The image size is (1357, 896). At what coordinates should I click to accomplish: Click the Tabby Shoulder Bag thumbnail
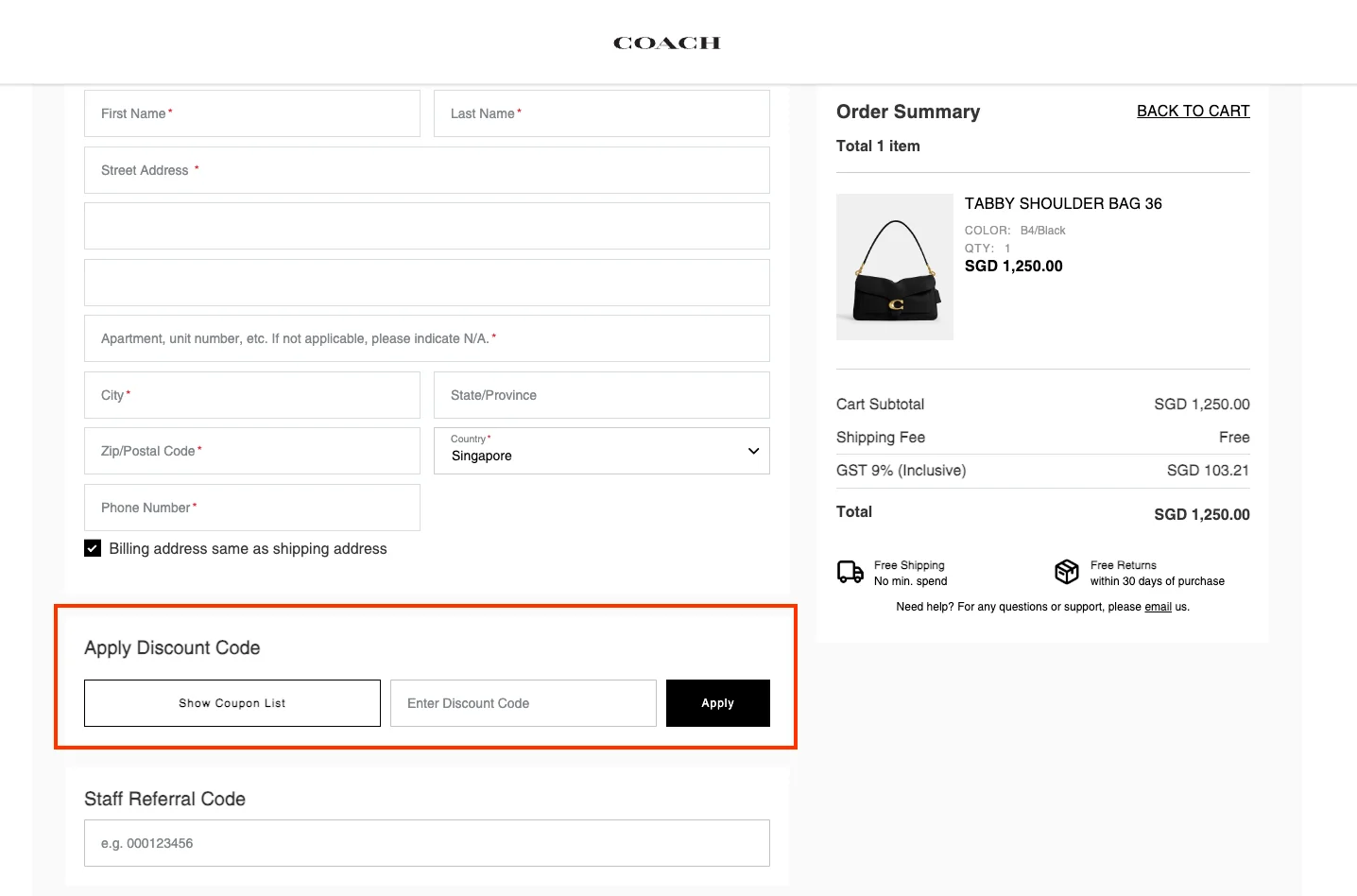(895, 267)
